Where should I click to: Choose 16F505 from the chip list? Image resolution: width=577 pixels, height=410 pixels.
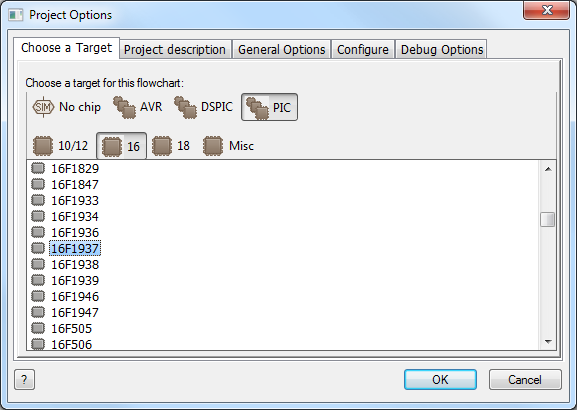(71, 328)
